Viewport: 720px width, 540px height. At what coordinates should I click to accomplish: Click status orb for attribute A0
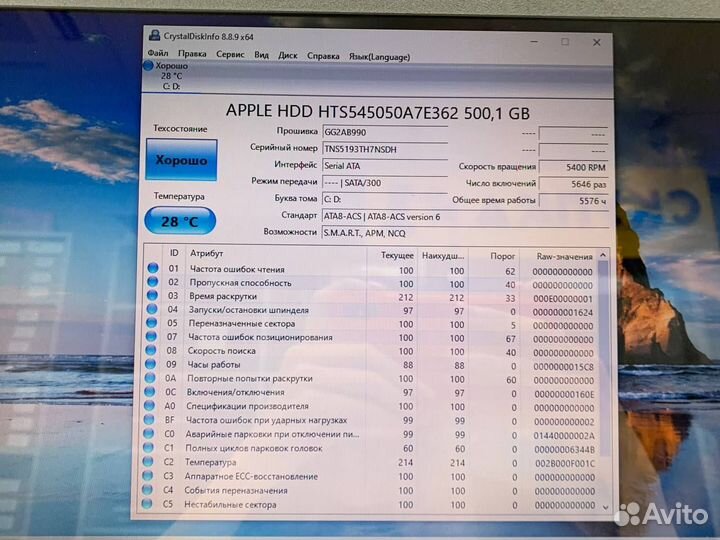(x=149, y=405)
